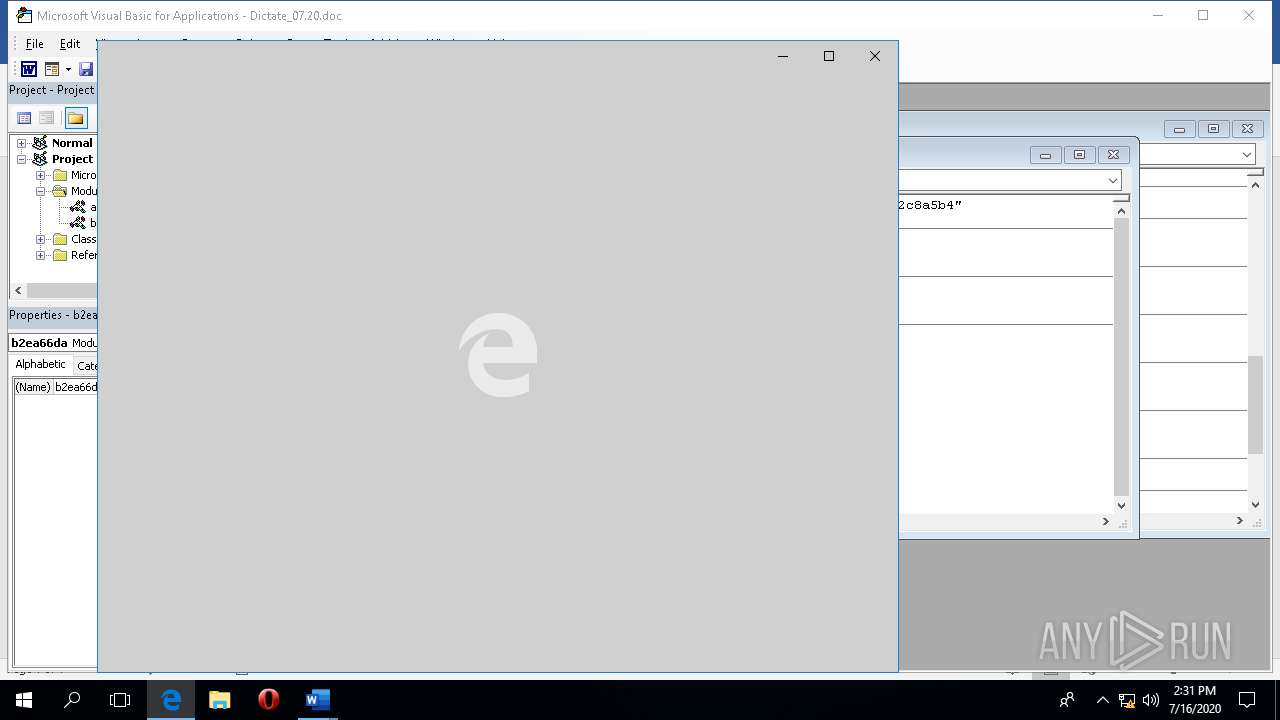Open the b2ea66da object dropdown in Properties
The height and width of the screenshot is (720, 1280).
pos(54,343)
